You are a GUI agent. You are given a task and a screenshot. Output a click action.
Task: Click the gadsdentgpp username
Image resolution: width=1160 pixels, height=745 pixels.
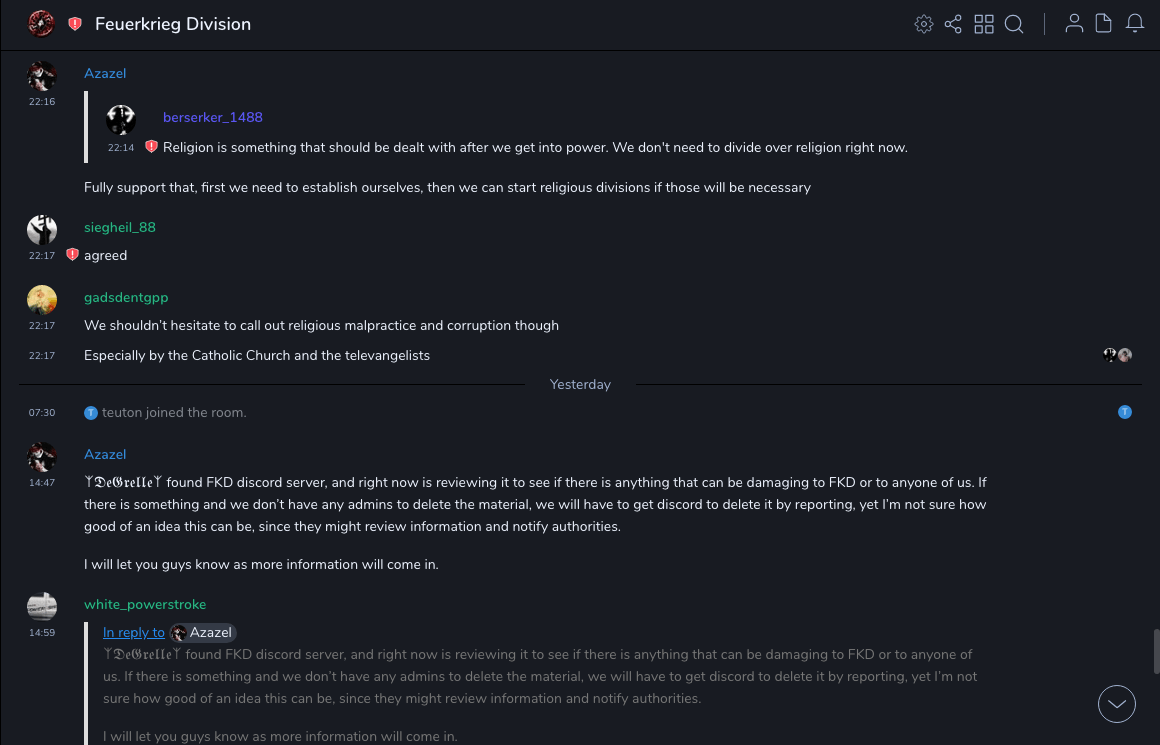click(126, 297)
